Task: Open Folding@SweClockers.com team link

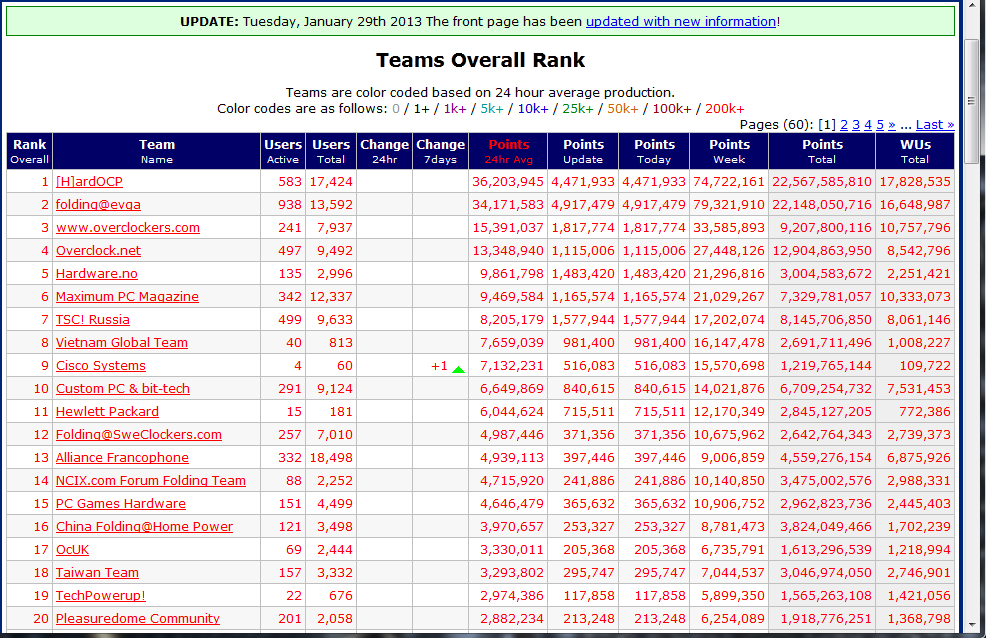Action: point(139,434)
